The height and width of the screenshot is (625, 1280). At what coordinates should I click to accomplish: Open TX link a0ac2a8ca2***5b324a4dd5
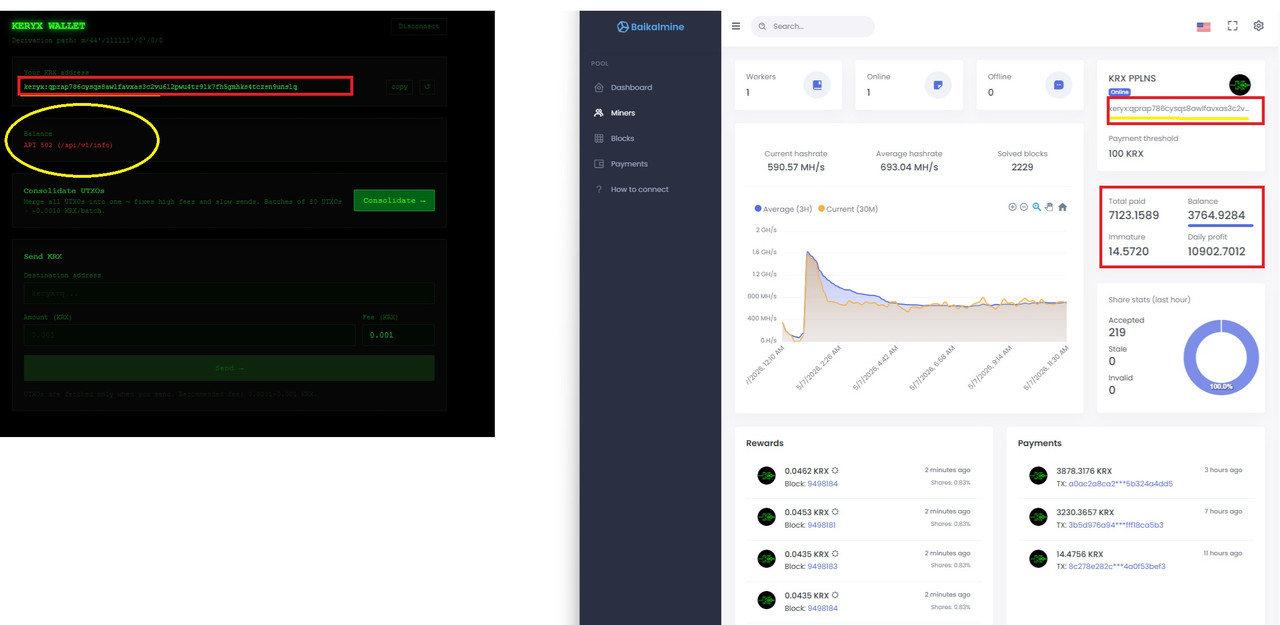point(1120,483)
